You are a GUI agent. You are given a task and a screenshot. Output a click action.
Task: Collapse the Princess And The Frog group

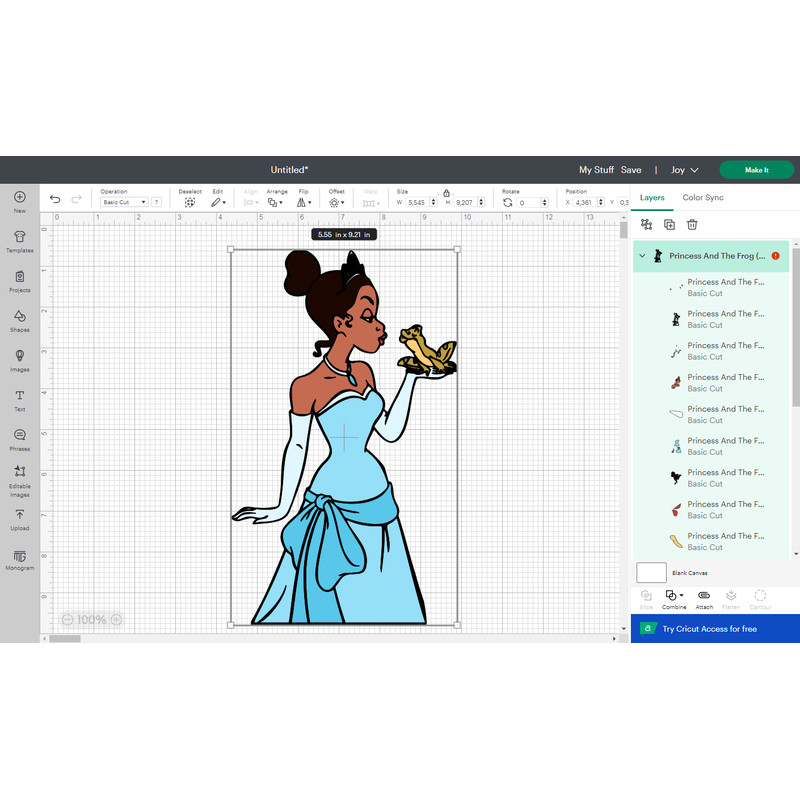pos(643,256)
